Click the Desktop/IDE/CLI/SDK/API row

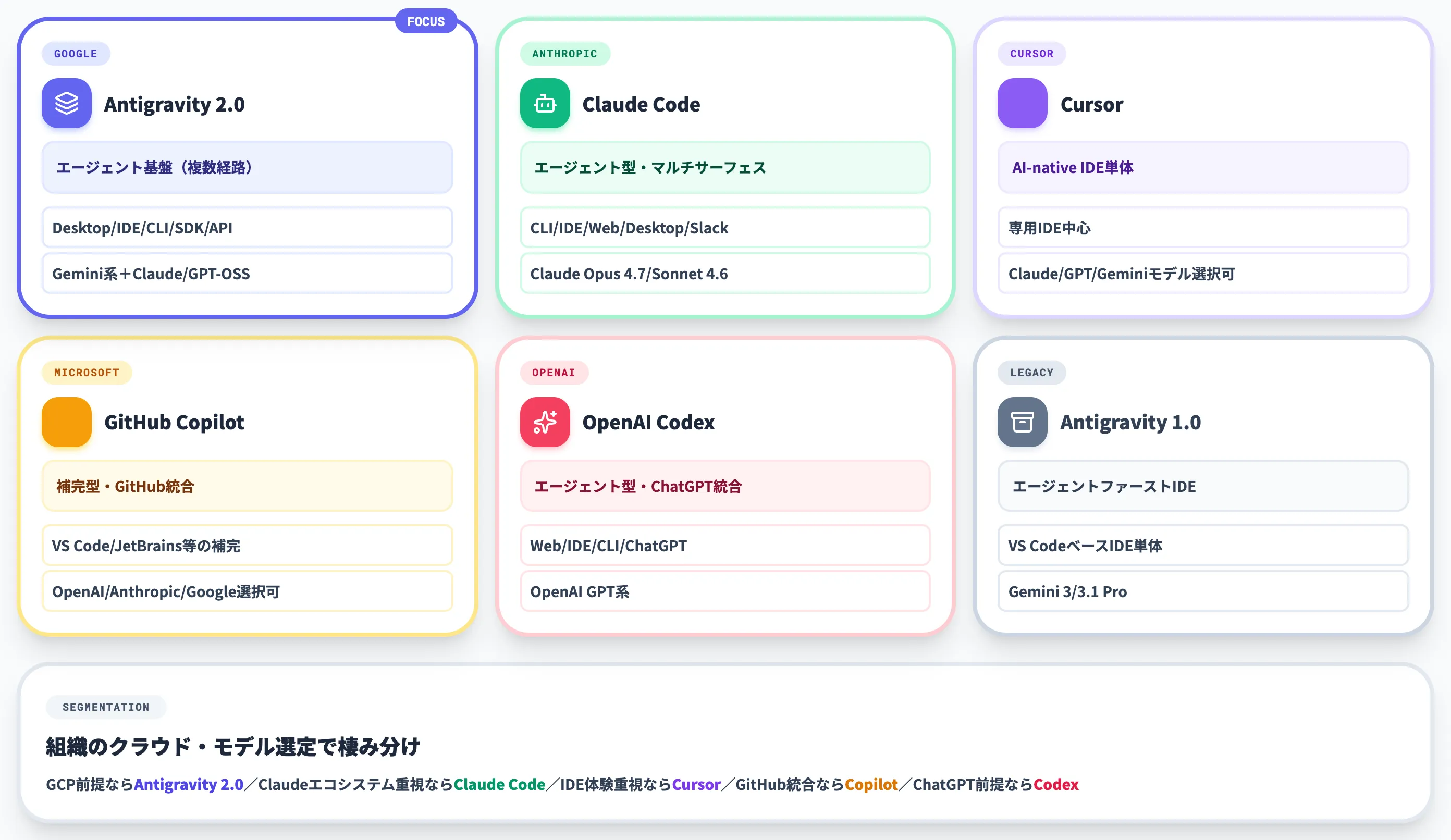(248, 227)
